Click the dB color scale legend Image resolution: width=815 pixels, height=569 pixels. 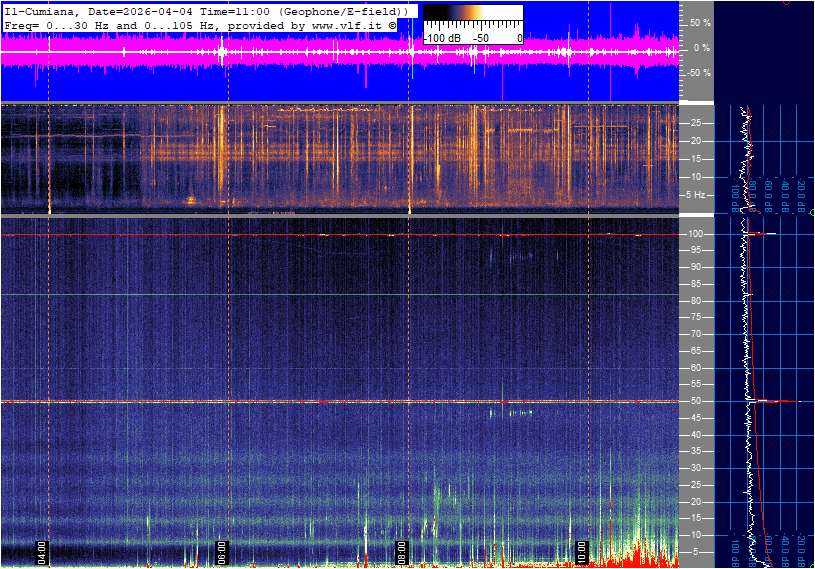[x=472, y=24]
